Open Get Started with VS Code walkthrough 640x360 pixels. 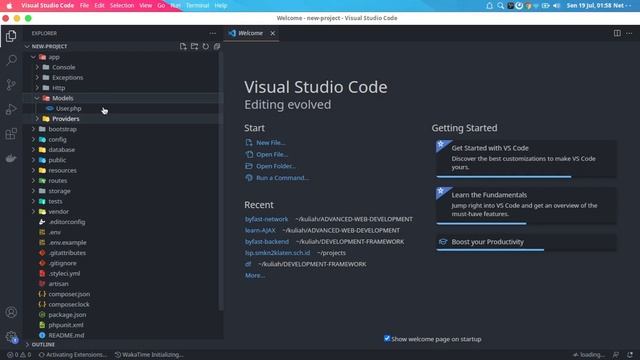526,159
